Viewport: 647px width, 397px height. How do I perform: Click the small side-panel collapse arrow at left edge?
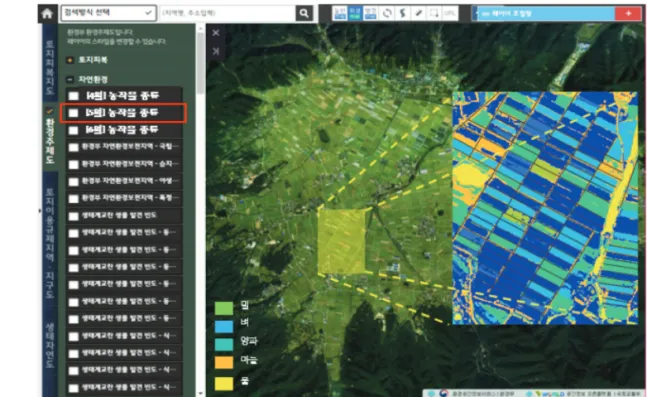pyautogui.click(x=40, y=210)
